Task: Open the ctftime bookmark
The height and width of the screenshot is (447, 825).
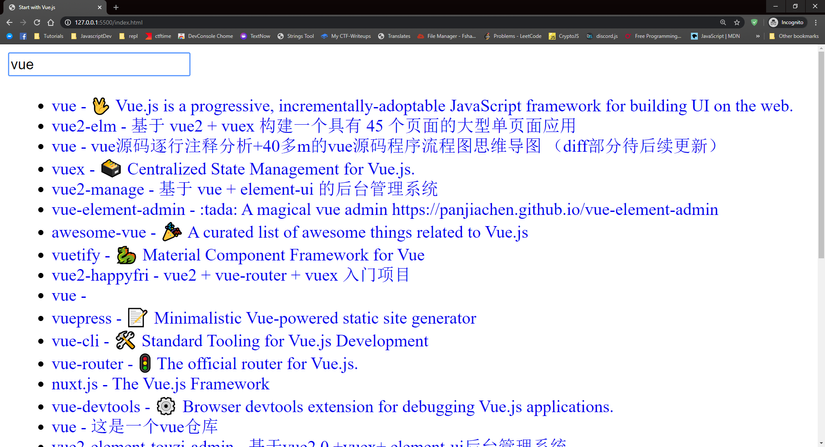Action: 158,36
